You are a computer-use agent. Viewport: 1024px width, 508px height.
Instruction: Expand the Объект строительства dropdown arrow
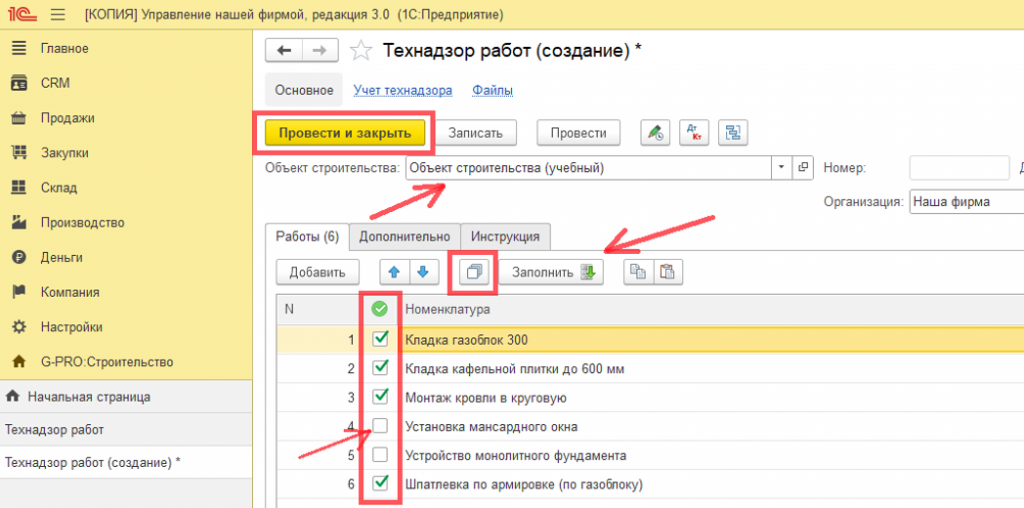click(781, 168)
